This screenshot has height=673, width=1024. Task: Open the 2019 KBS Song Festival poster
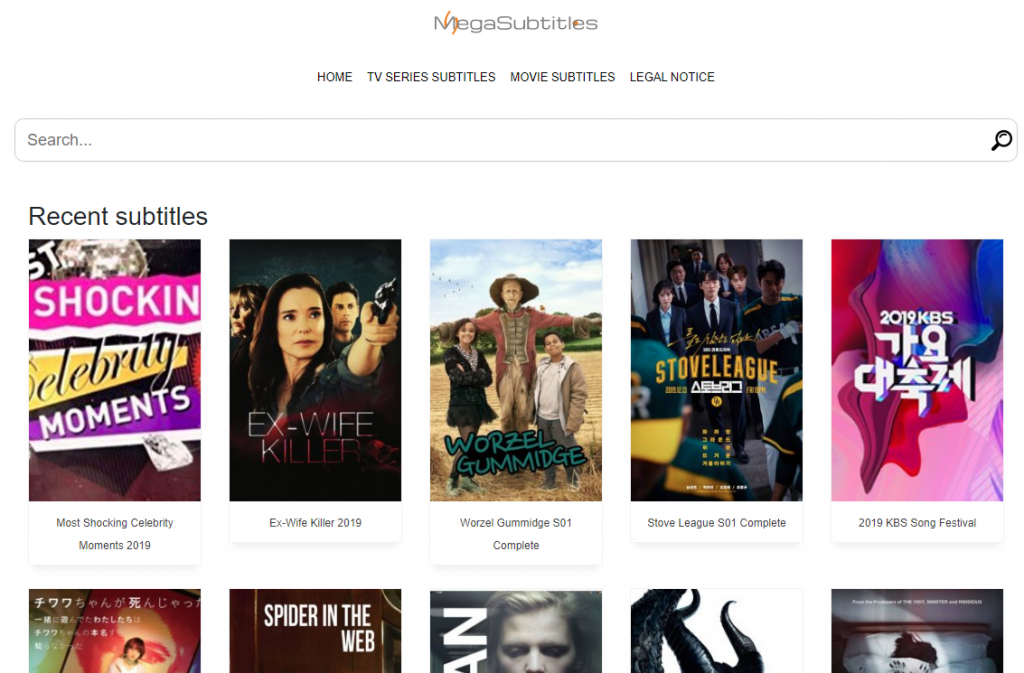[917, 370]
